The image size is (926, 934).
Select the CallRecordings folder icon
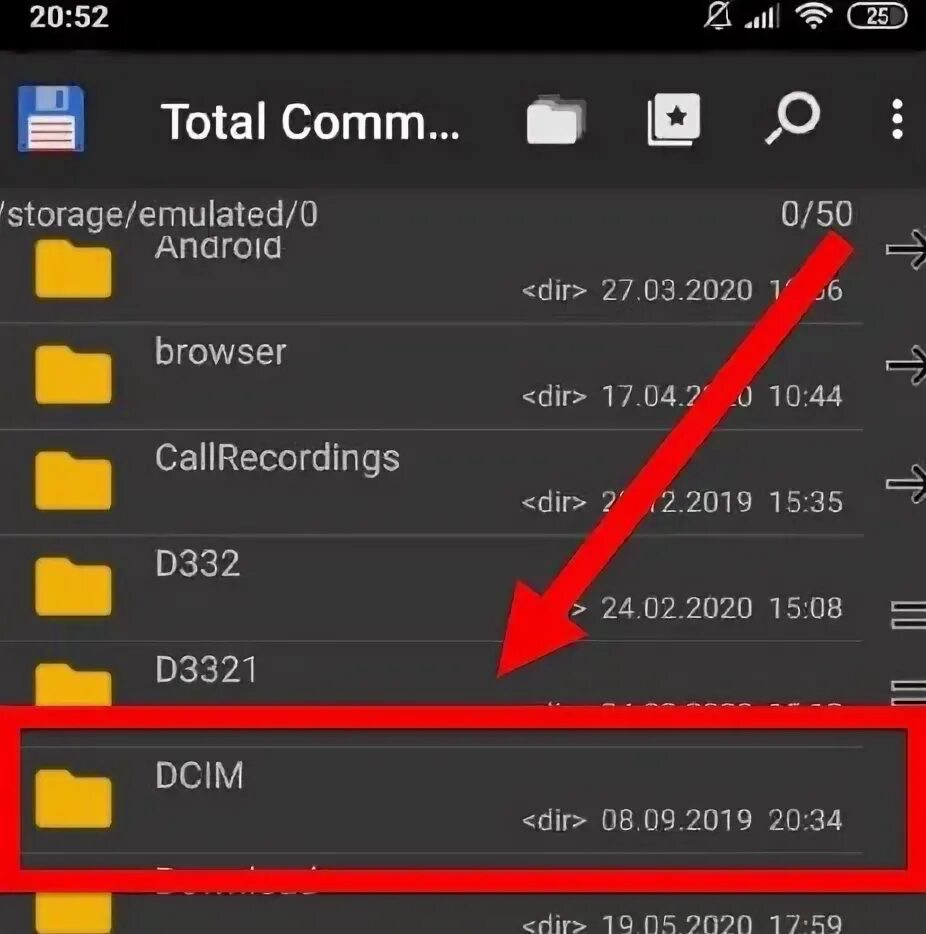coord(73,481)
